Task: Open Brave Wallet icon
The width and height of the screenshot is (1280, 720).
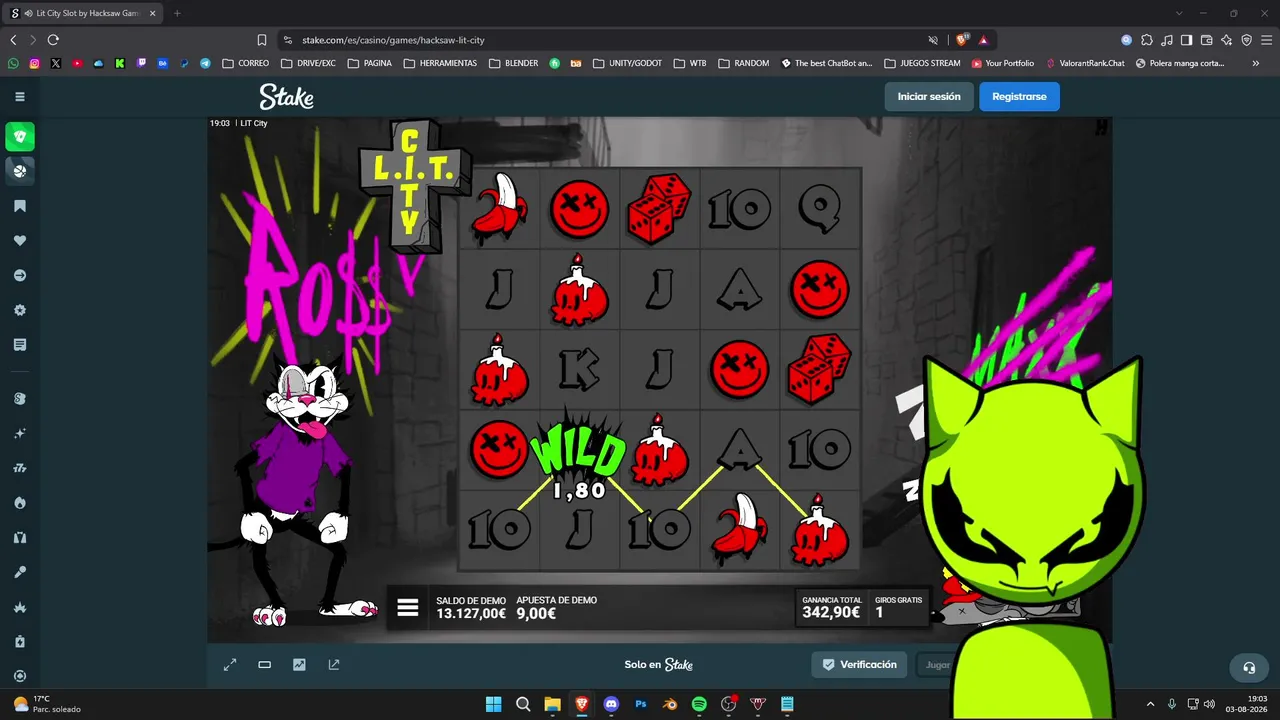Action: [1206, 40]
